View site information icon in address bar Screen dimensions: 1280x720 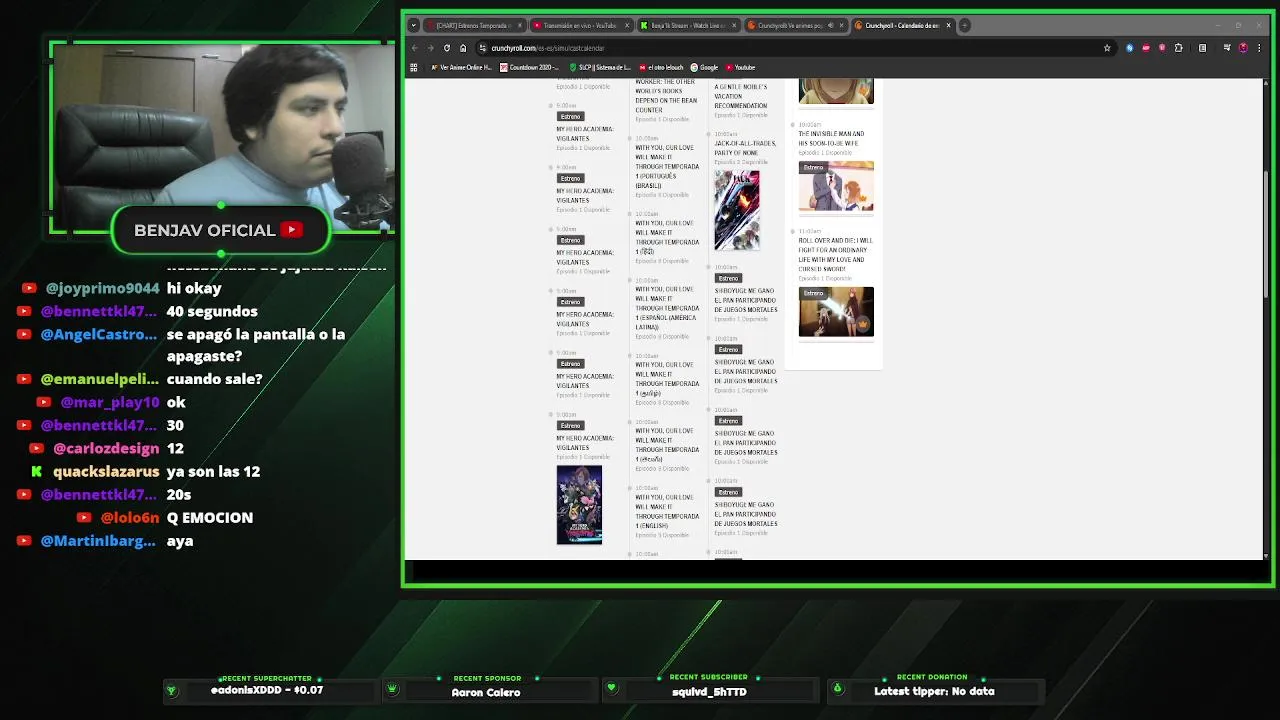coord(482,48)
